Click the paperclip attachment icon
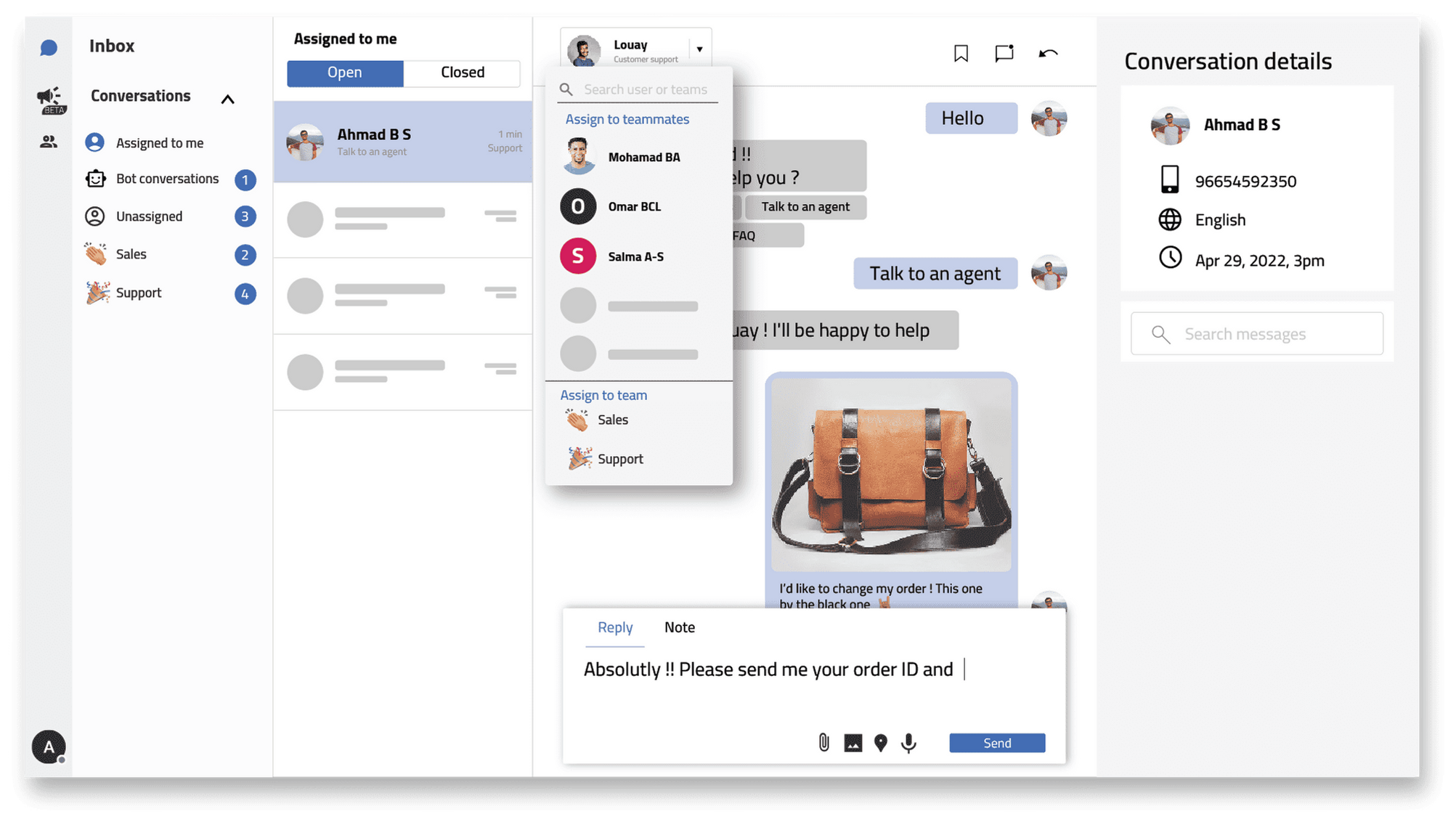 point(823,742)
